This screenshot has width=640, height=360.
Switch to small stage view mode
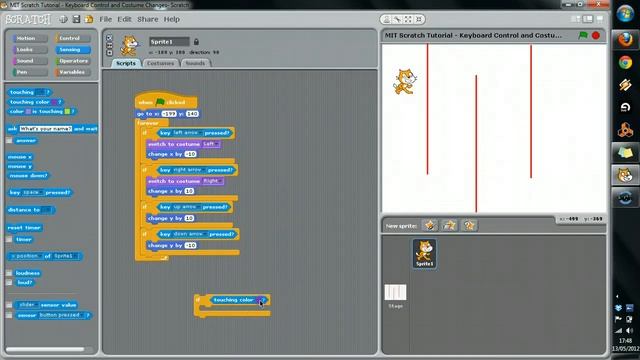tap(576, 19)
